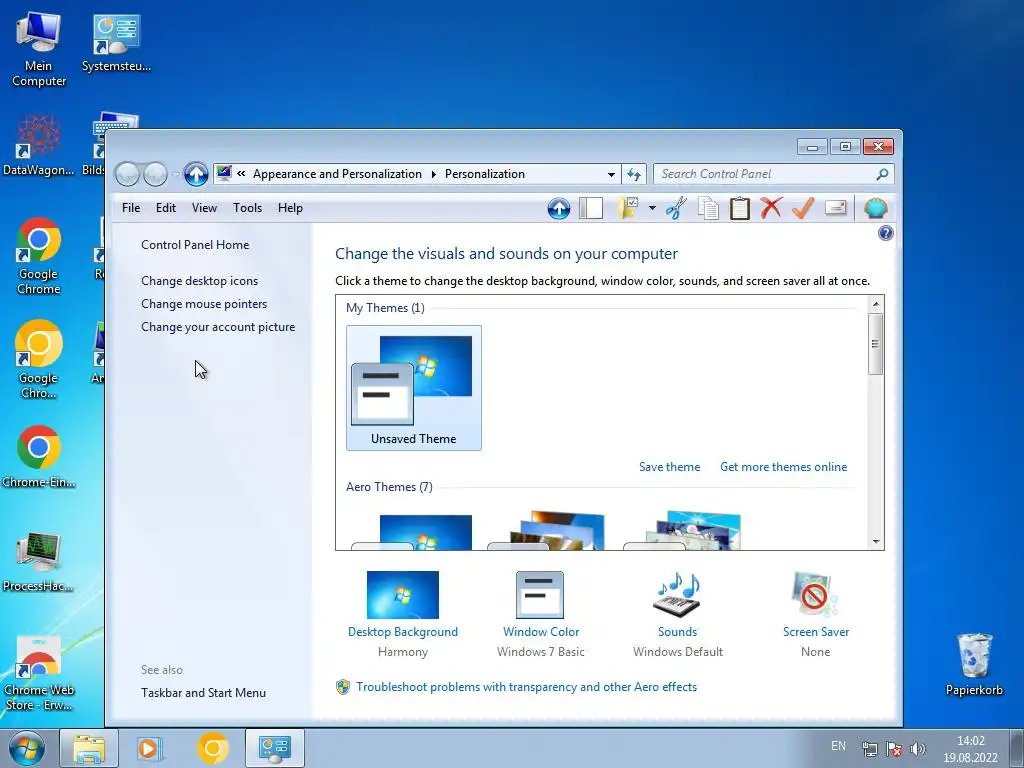
Task: Click the Control Panel taskbar button
Action: coord(274,748)
